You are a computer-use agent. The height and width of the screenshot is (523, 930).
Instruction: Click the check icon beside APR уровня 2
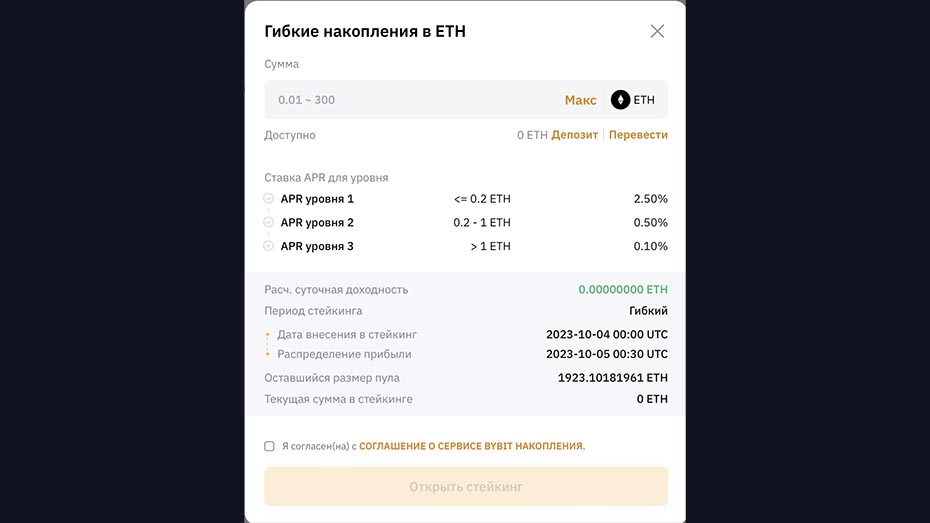pyautogui.click(x=269, y=222)
